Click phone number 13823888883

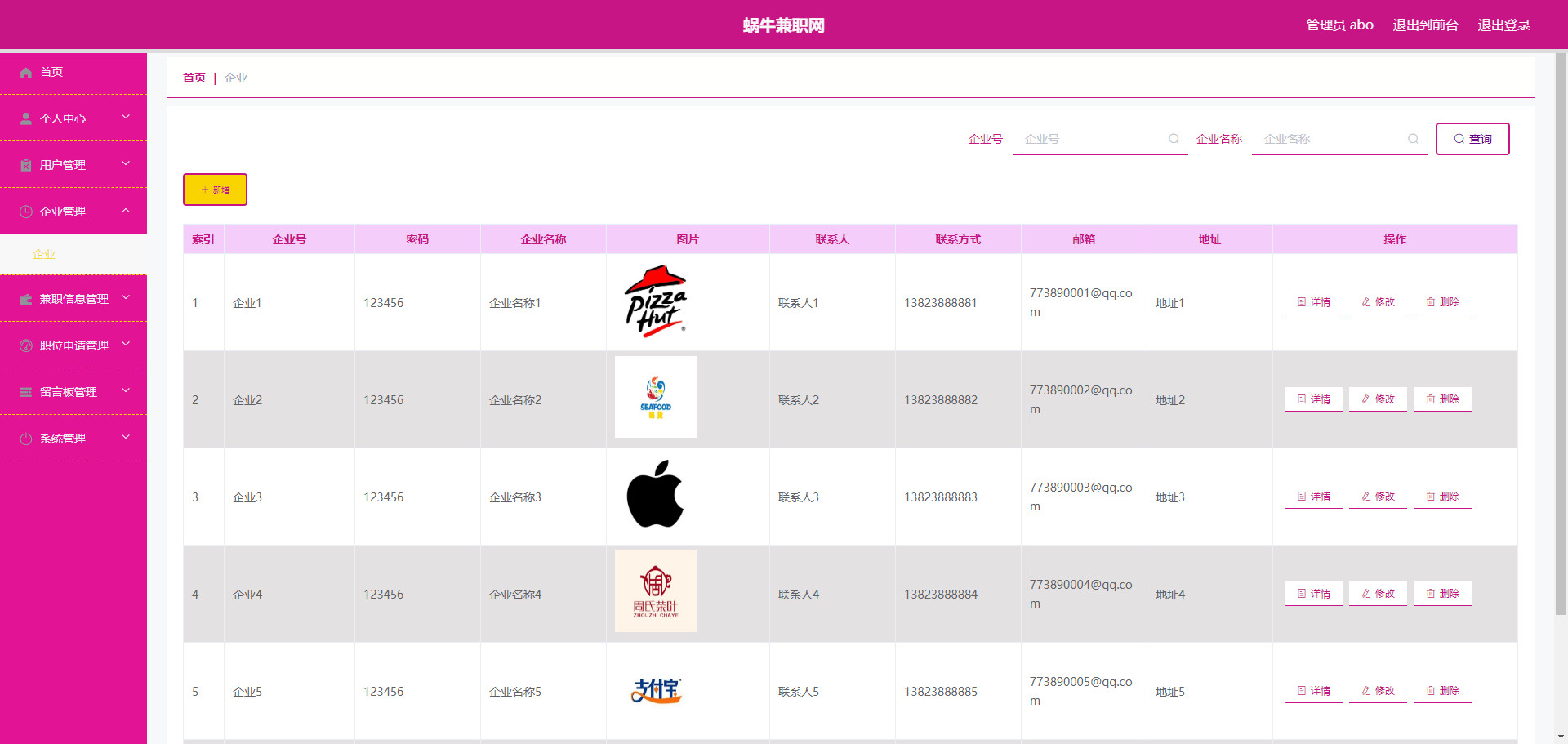(940, 497)
